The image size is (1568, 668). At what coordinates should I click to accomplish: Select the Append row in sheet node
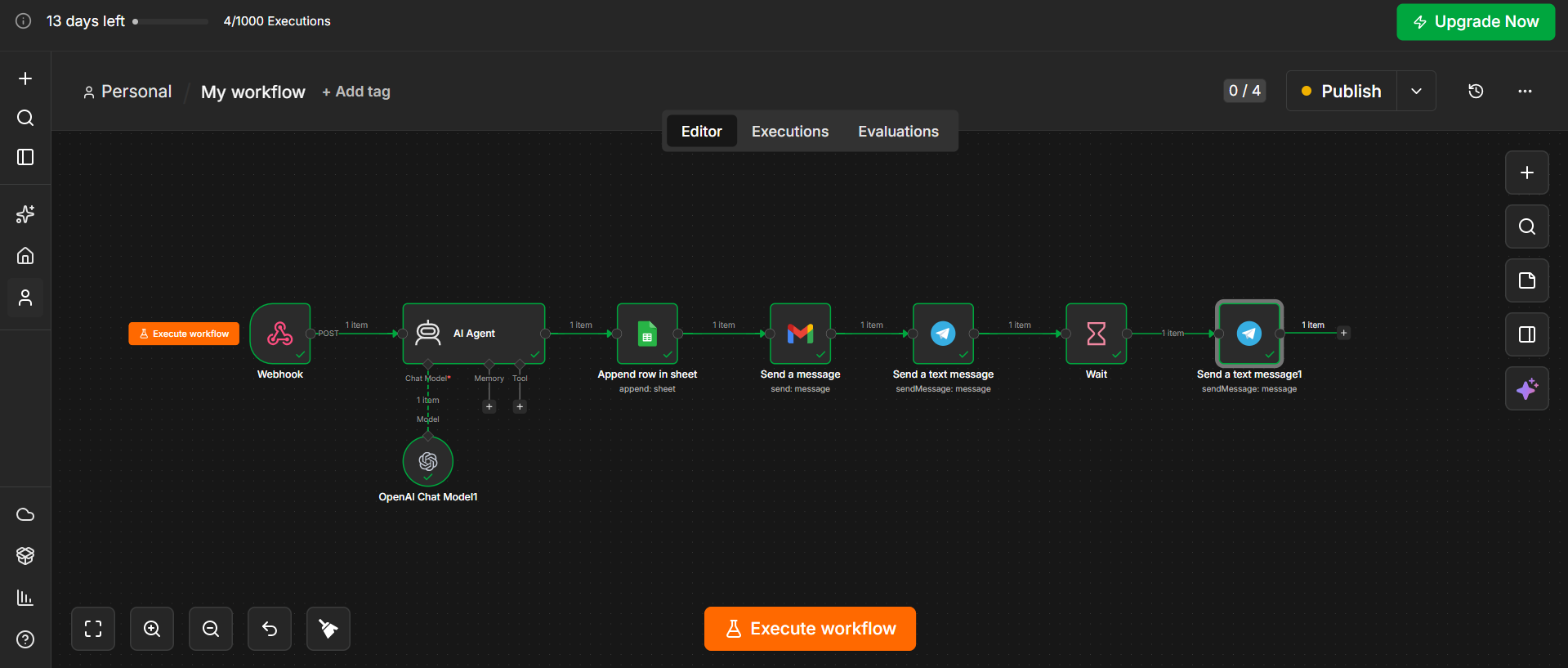647,334
